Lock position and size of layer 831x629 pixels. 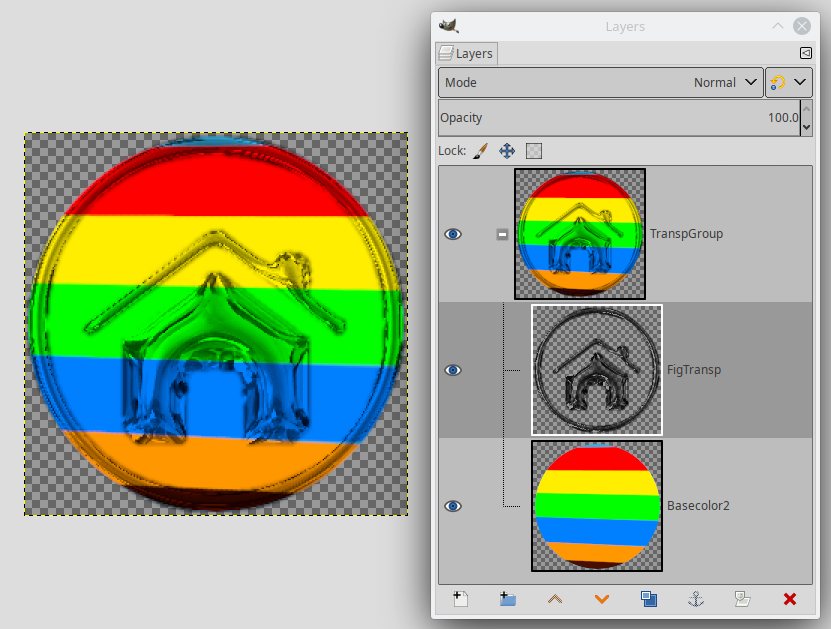tap(507, 151)
